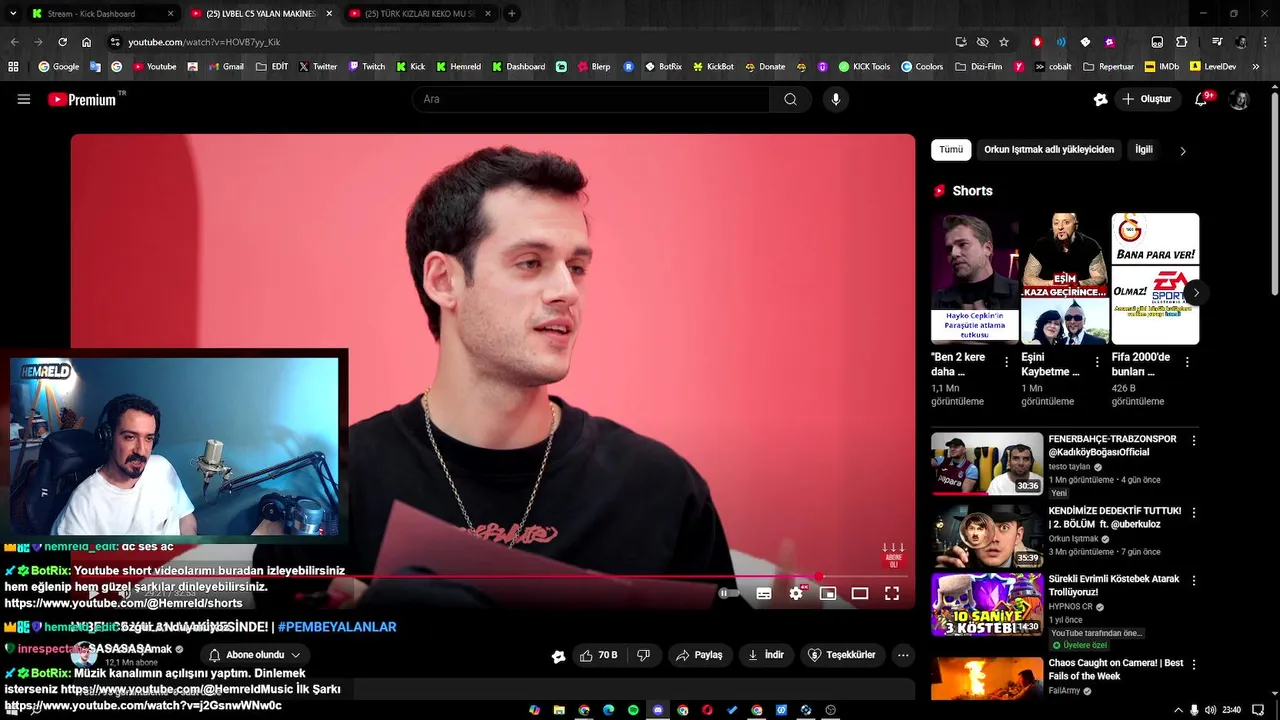
Task: Start voice search with microphone icon
Action: (x=836, y=99)
